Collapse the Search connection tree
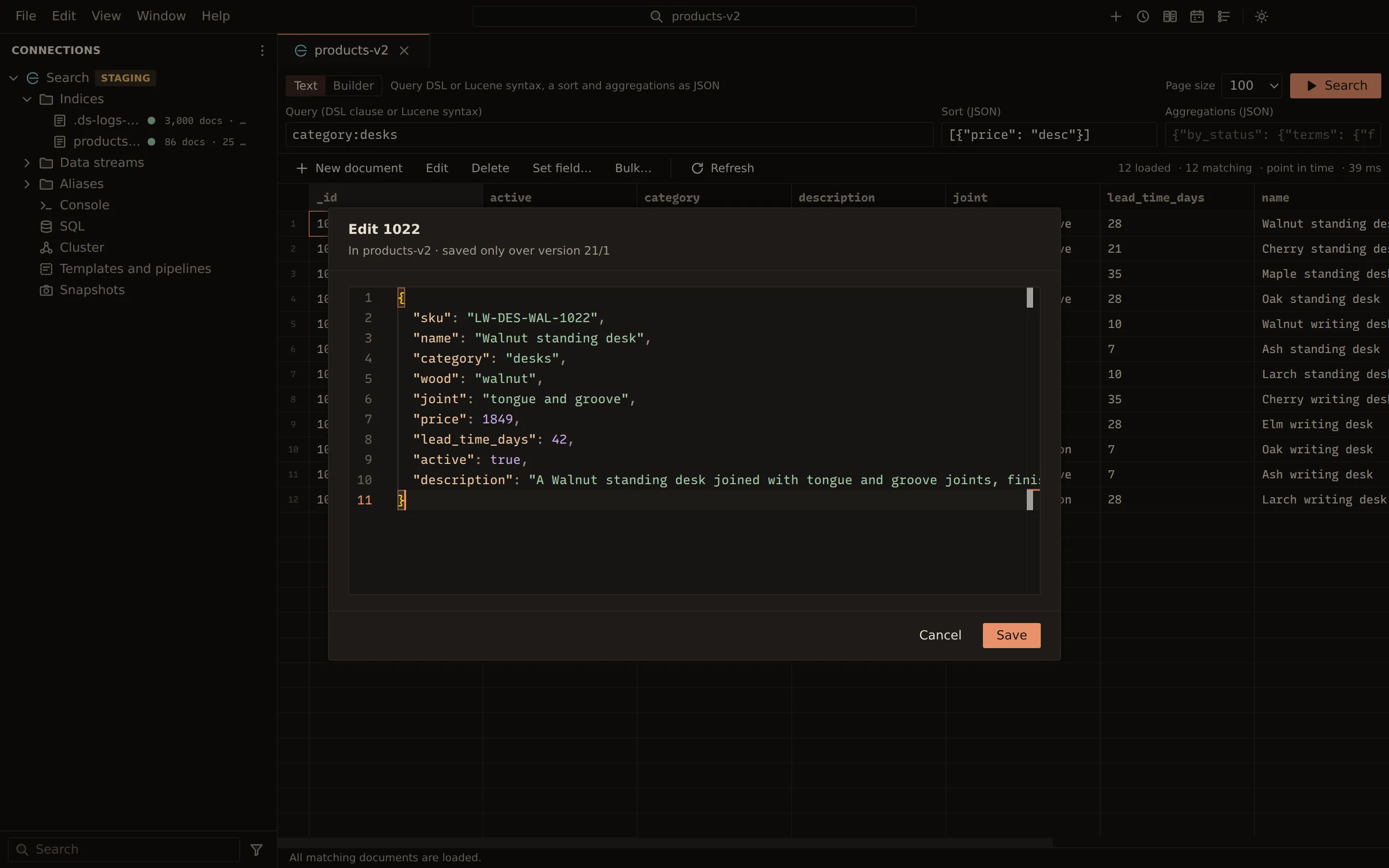Screen dimensions: 1389x868 point(14,78)
